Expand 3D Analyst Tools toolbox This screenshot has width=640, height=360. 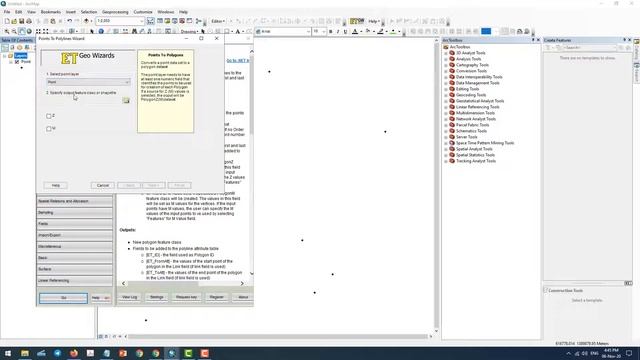446,53
